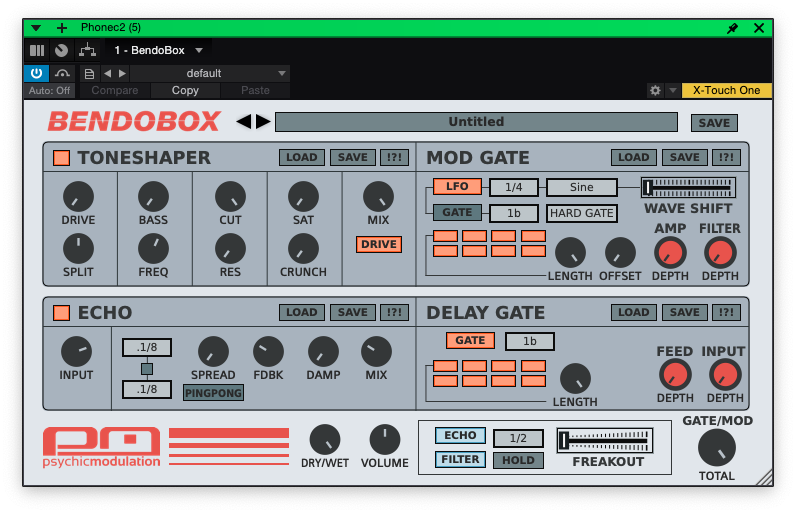The image size is (796, 513).
Task: Click the Untitled preset name field
Action: click(x=476, y=122)
